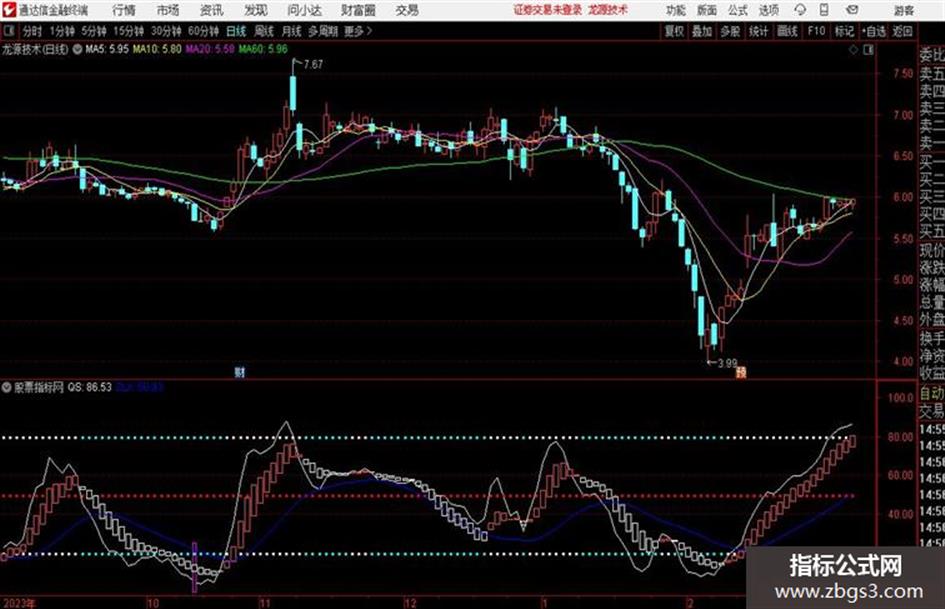This screenshot has height=609, width=945.
Task: Click the 3.99 low price annotation
Action: tap(727, 363)
